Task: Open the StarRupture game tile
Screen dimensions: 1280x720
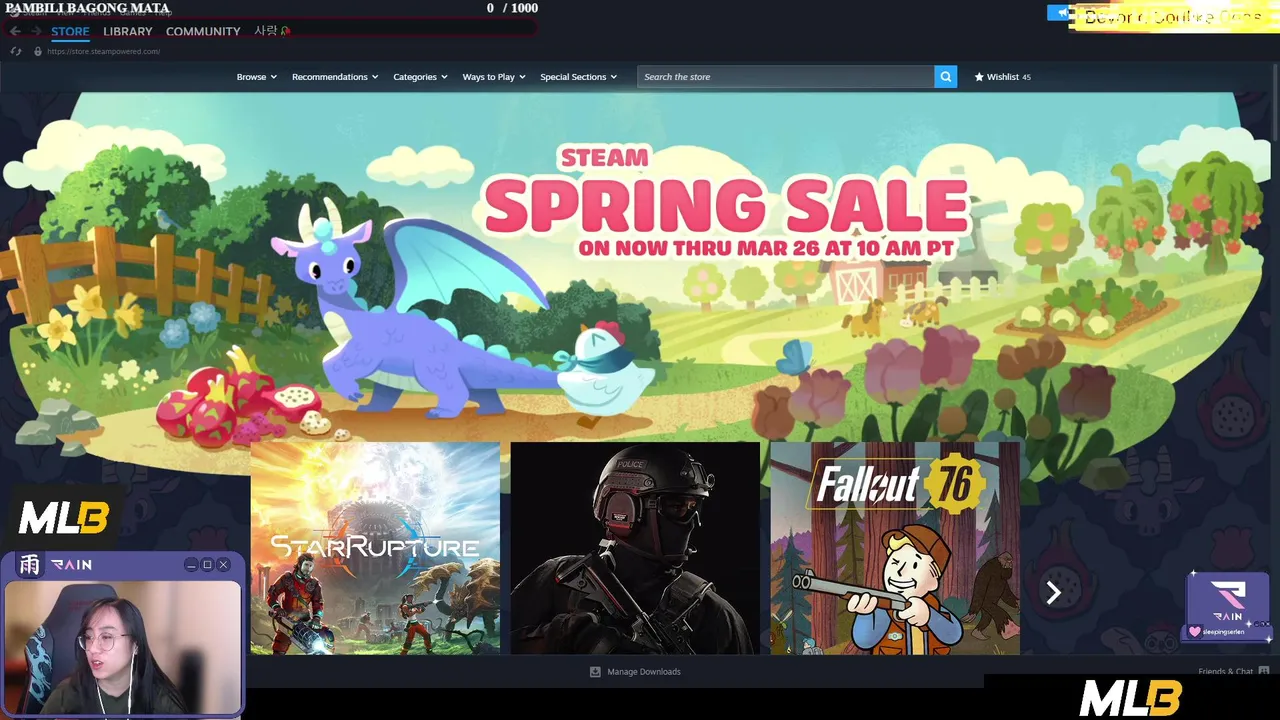Action: click(375, 548)
